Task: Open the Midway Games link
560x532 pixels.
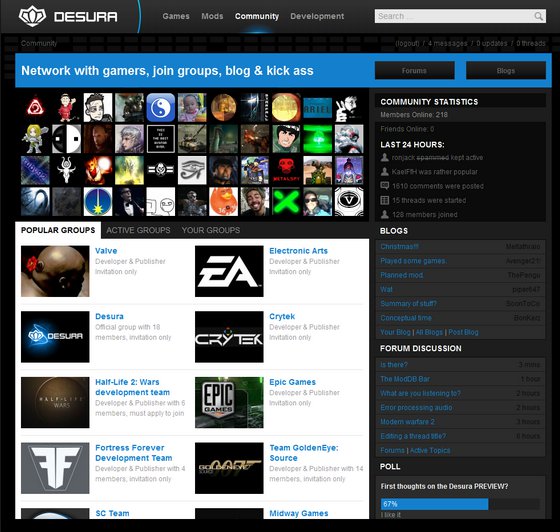Action: point(299,513)
